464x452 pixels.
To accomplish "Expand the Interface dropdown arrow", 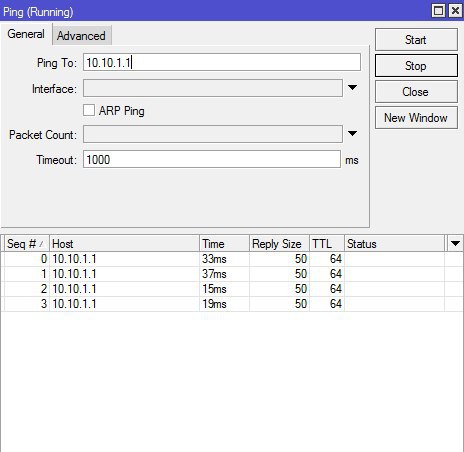I will coord(352,88).
